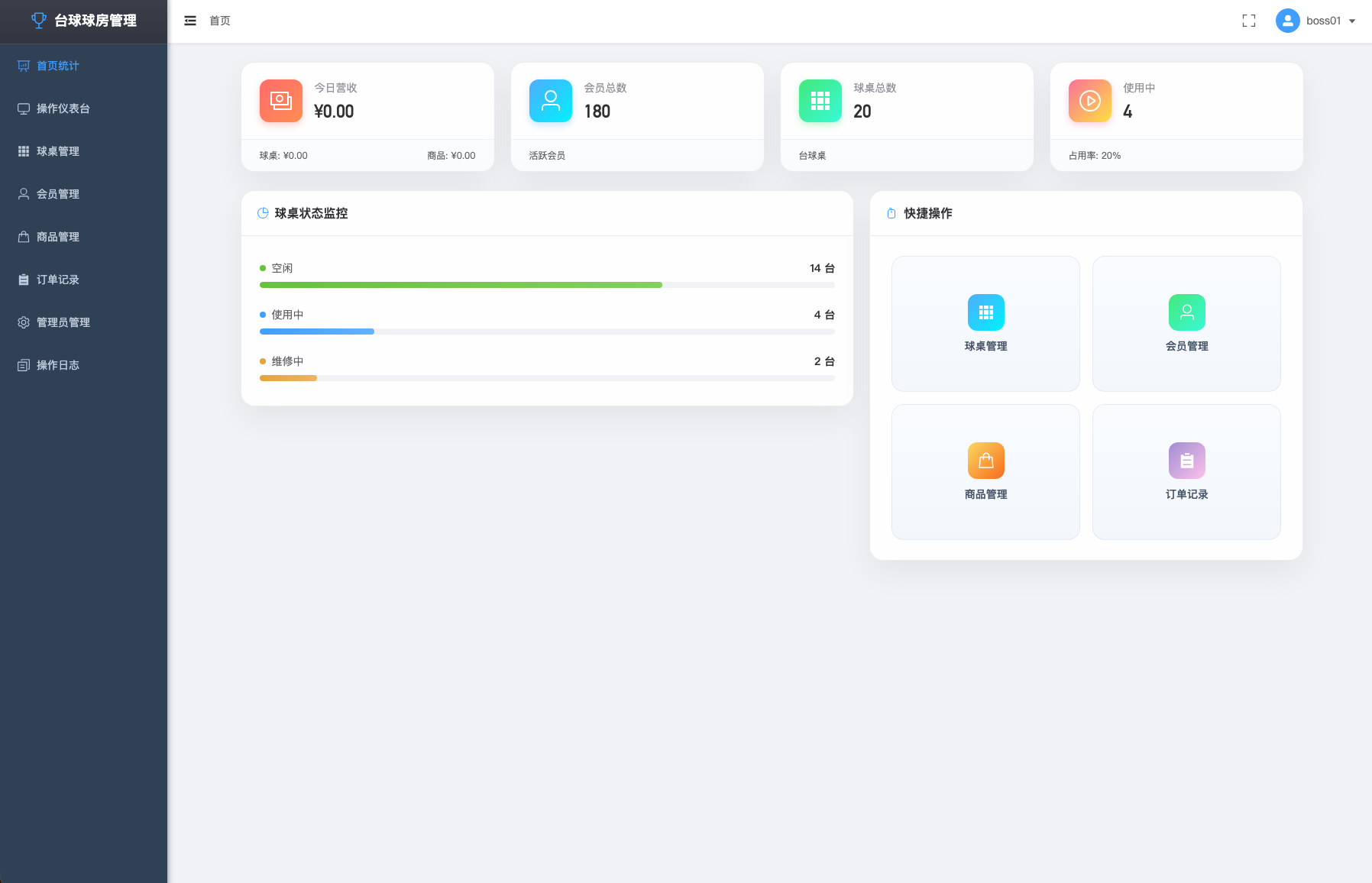Click the ¥0.00 revenue value
Screen dimensions: 1372x883
[334, 112]
